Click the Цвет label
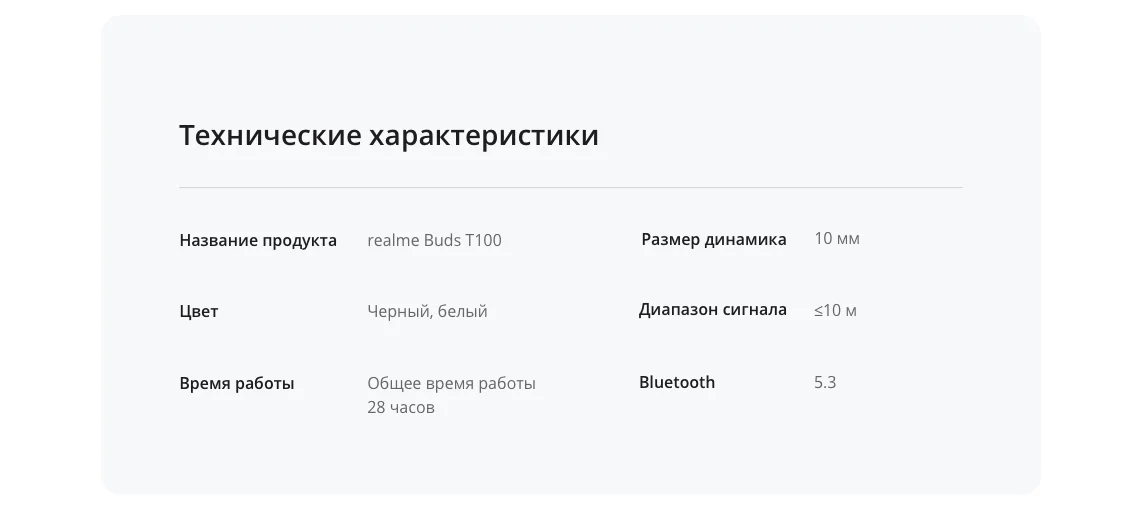The height and width of the screenshot is (512, 1142). [x=199, y=312]
